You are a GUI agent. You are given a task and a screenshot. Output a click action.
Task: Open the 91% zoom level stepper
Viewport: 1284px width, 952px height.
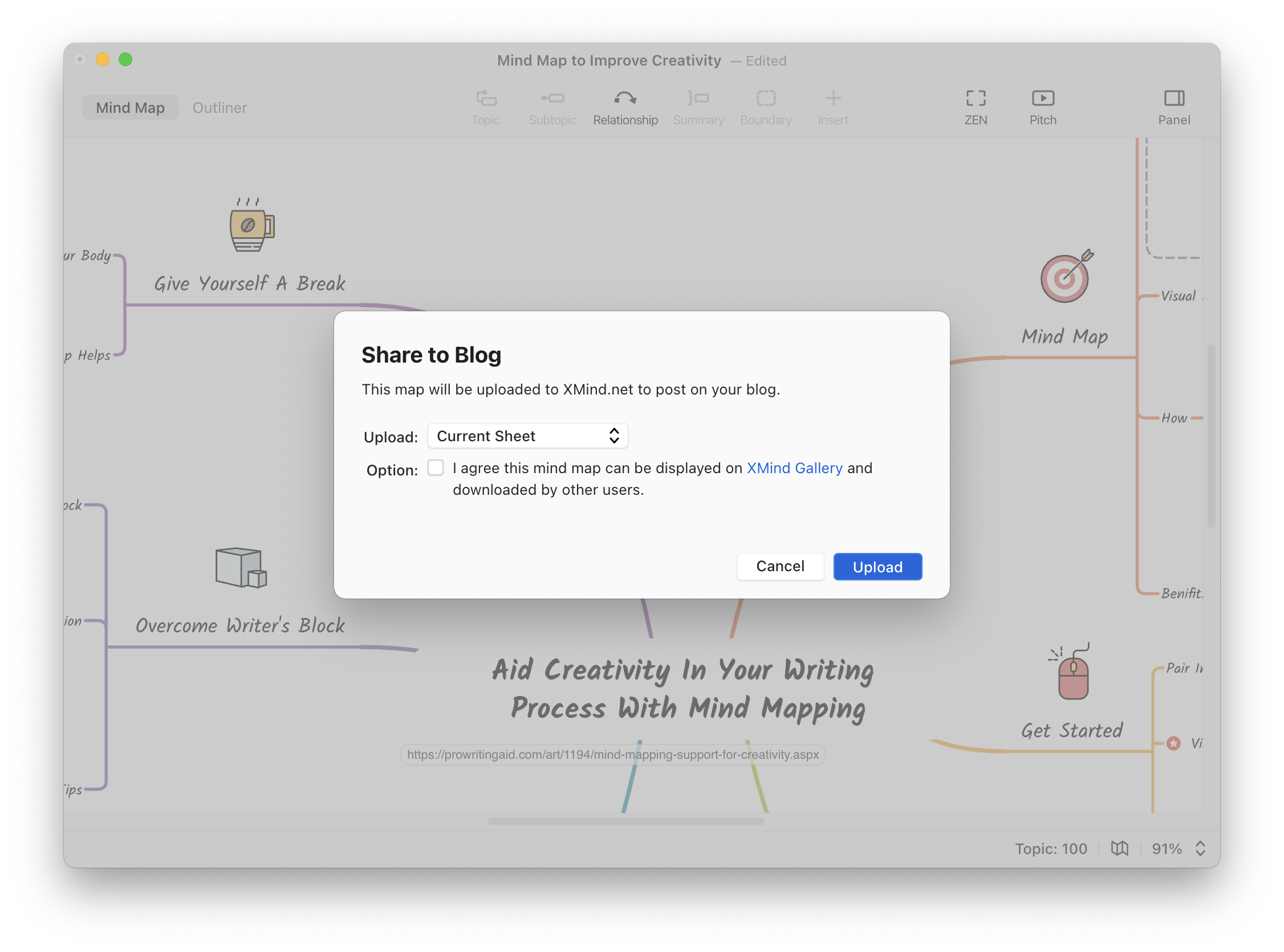click(1200, 848)
